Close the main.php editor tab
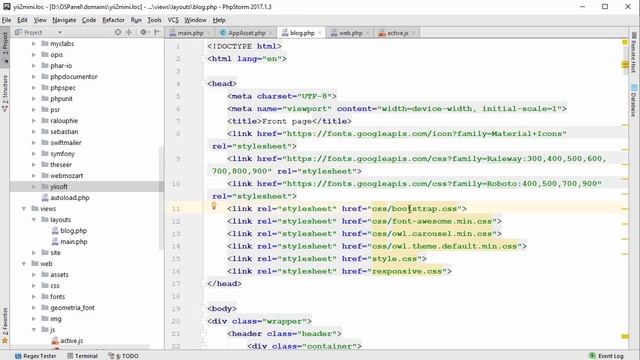The height and width of the screenshot is (360, 640). [x=209, y=33]
